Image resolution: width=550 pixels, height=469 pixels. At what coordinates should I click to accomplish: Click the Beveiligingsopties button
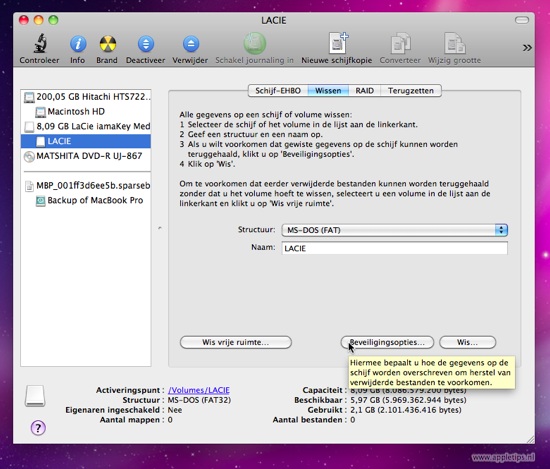point(387,342)
